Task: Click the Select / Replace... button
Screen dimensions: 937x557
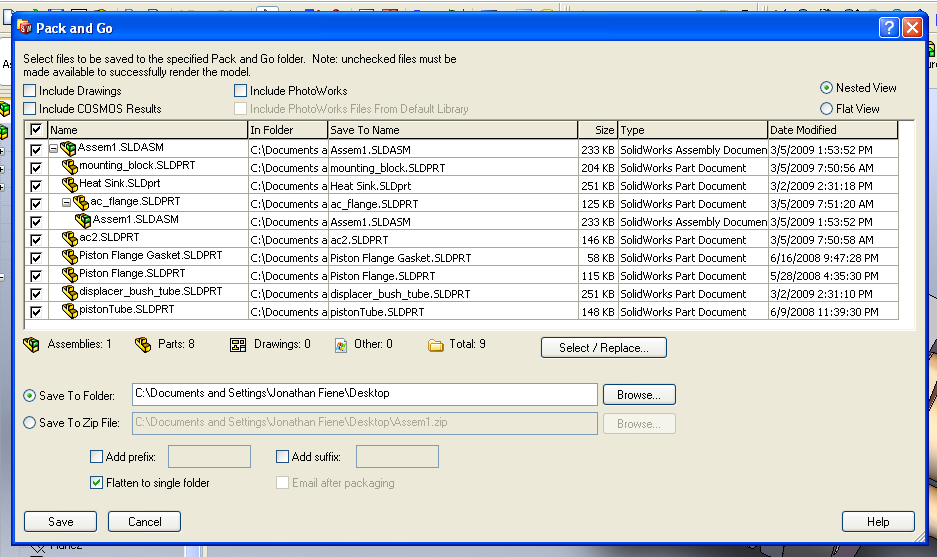Action: point(604,348)
